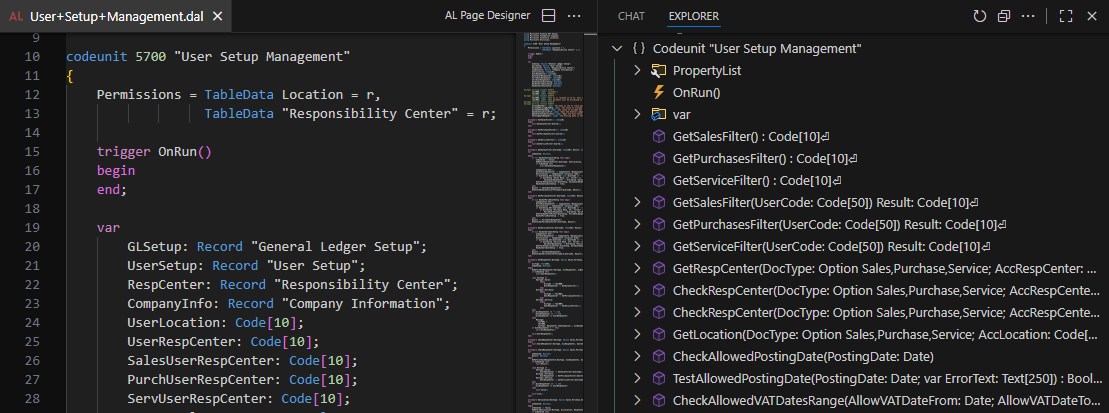This screenshot has width=1109, height=413.
Task: Click the collapse all icon in the Explorer header
Action: click(x=1004, y=16)
